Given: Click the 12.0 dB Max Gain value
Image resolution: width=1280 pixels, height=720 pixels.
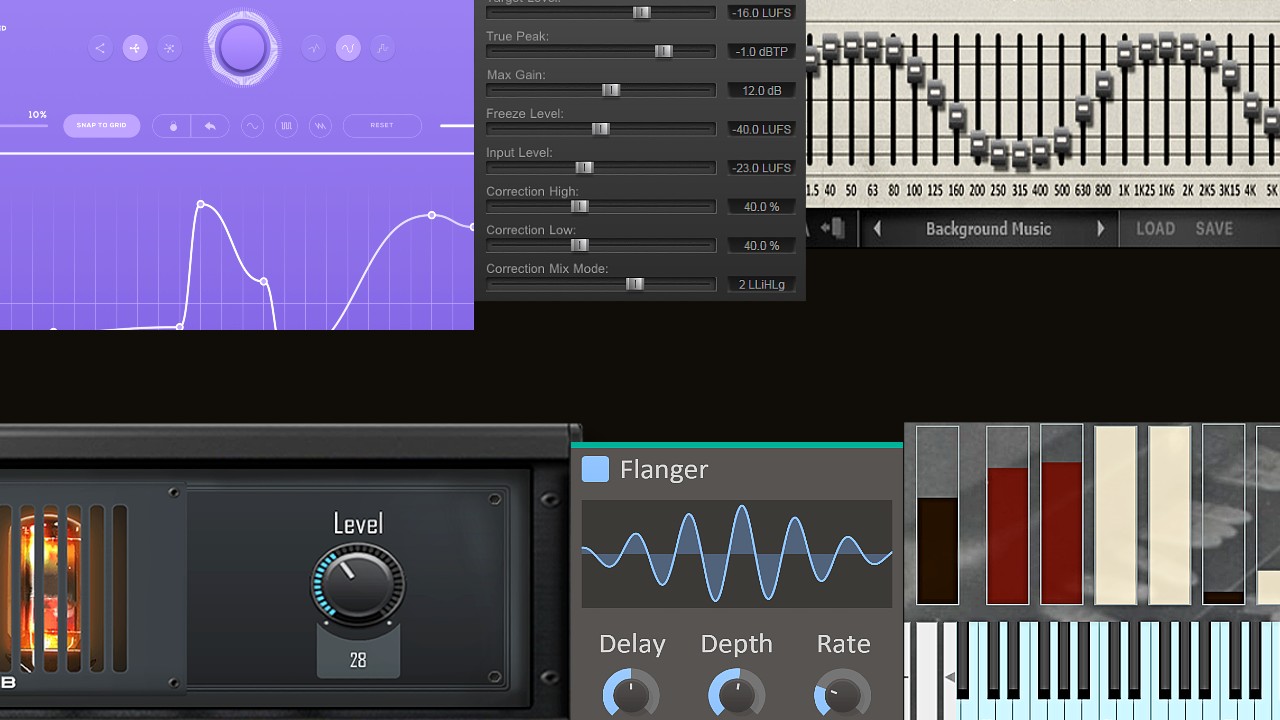Looking at the screenshot, I should point(761,91).
